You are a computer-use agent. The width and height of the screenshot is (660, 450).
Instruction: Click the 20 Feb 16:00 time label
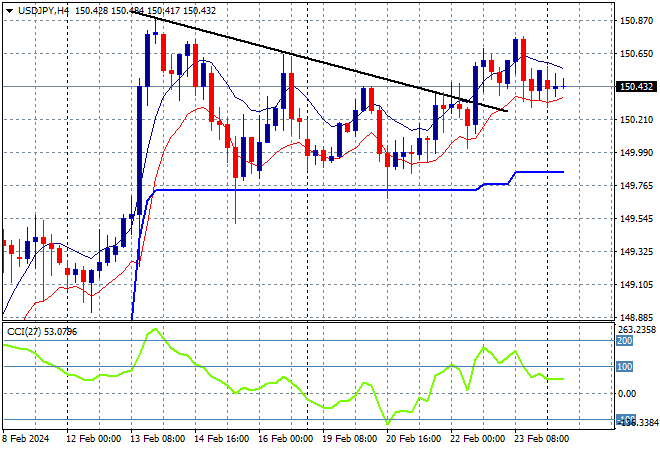coord(413,439)
